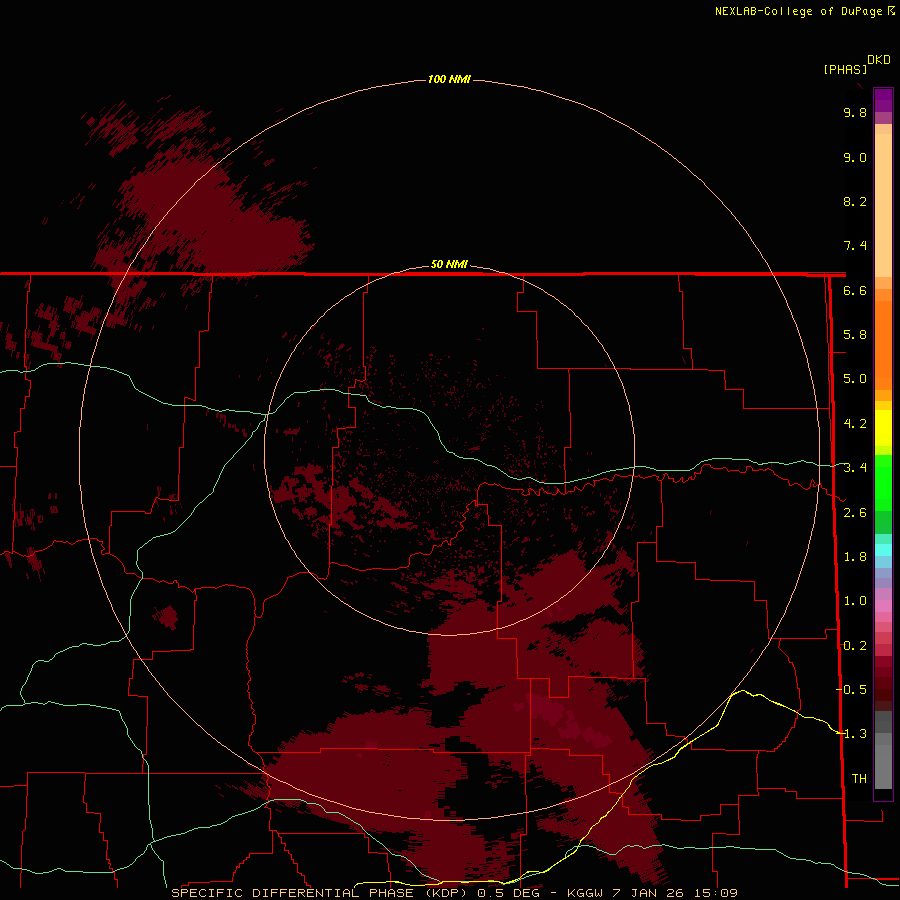Click the 6.6 legend value

pos(855,290)
